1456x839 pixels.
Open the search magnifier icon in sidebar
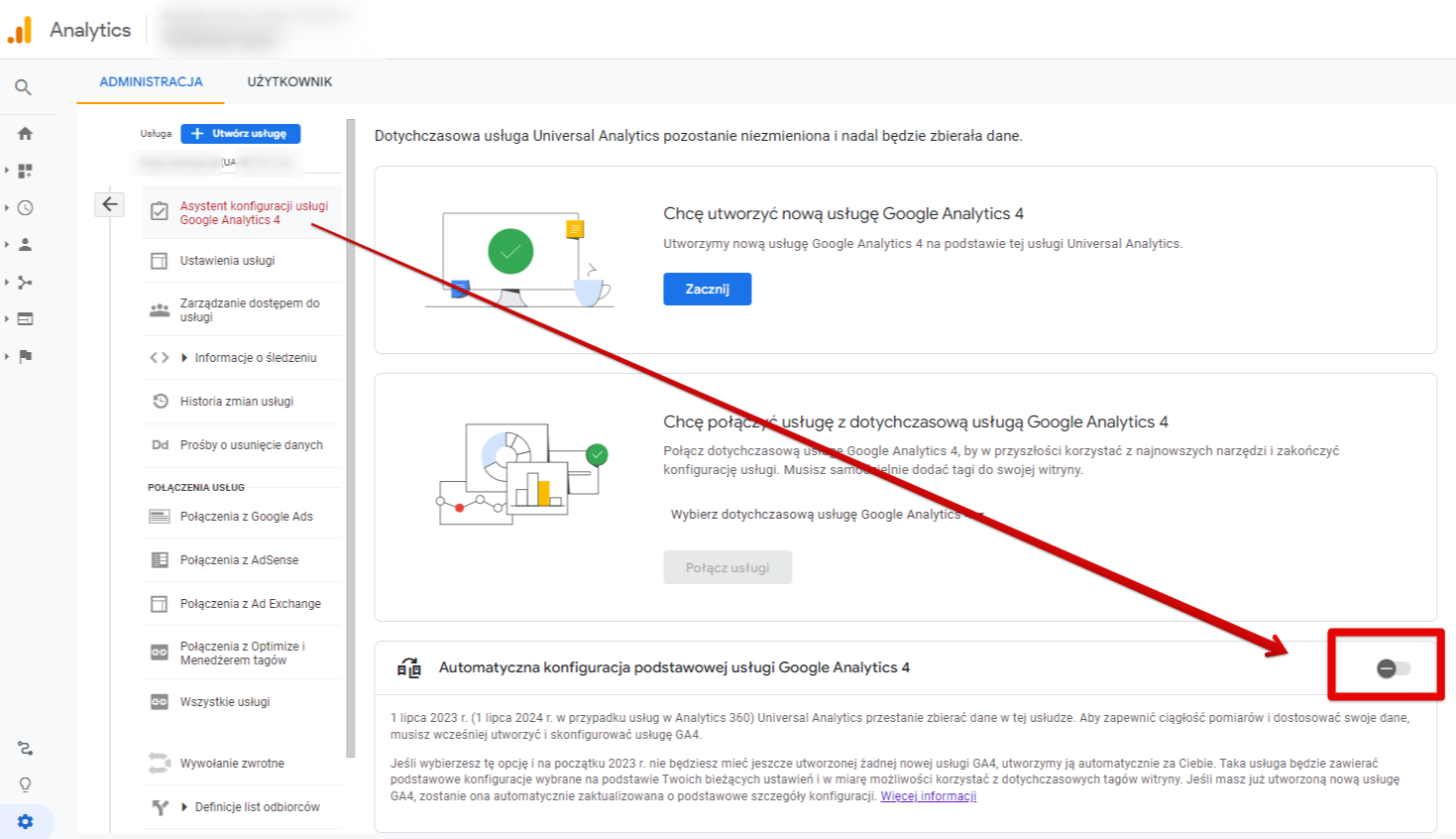click(23, 87)
